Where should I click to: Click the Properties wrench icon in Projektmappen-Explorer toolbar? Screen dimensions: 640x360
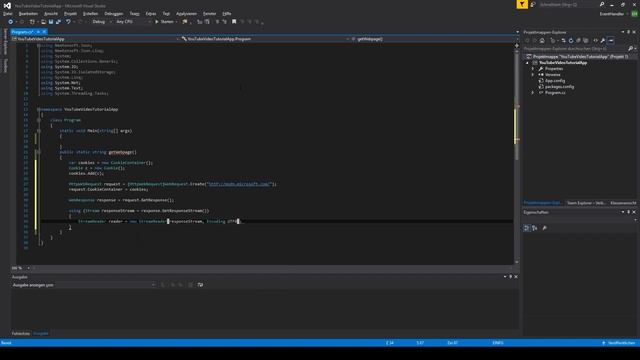point(603,40)
